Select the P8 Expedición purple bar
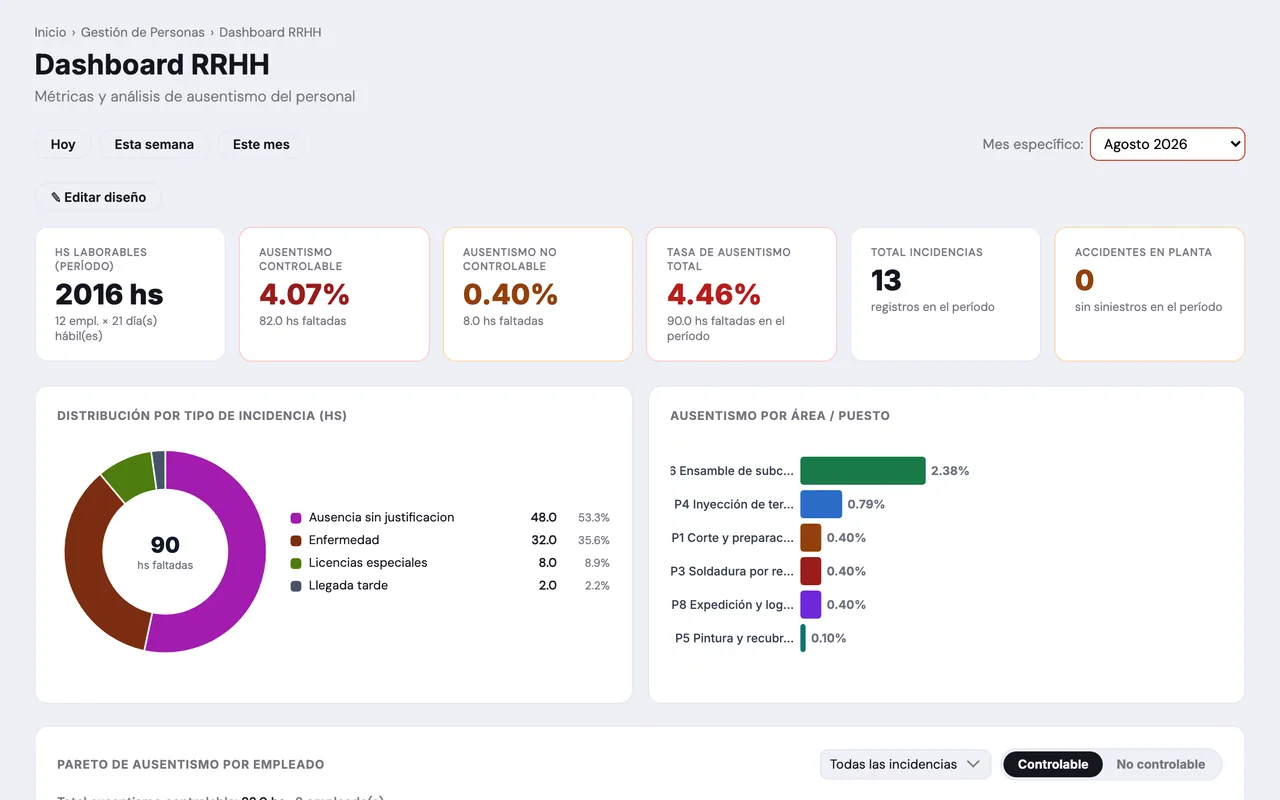 (811, 605)
